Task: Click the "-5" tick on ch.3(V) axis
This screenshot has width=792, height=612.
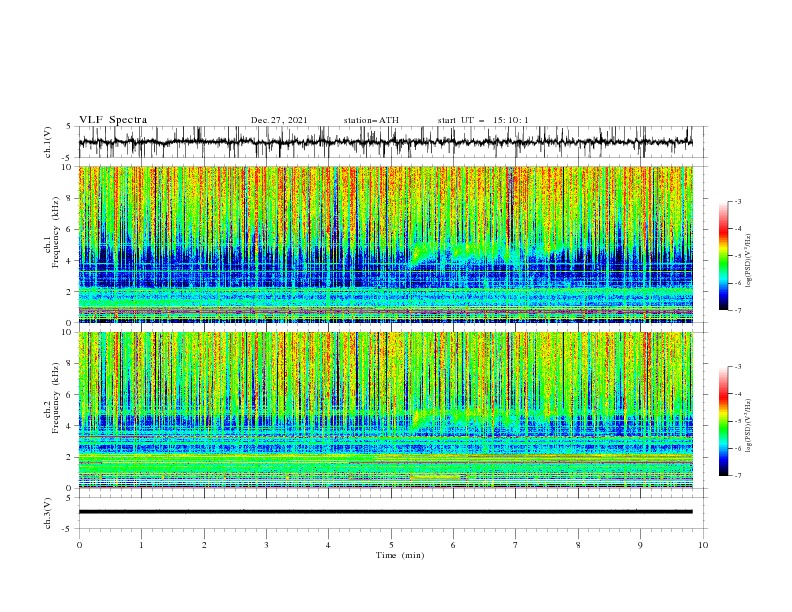Action: pyautogui.click(x=68, y=529)
